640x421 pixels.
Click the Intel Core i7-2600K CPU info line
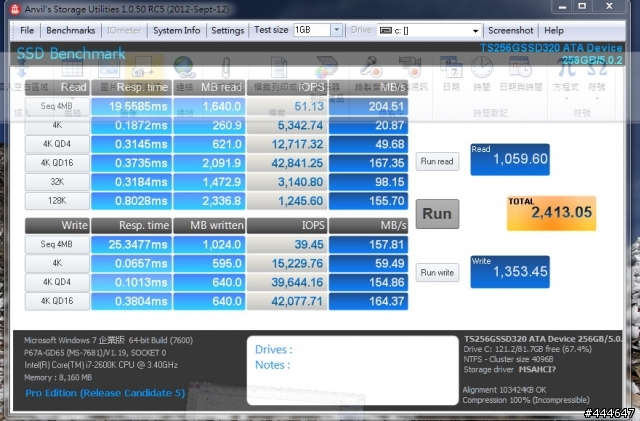pyautogui.click(x=101, y=365)
